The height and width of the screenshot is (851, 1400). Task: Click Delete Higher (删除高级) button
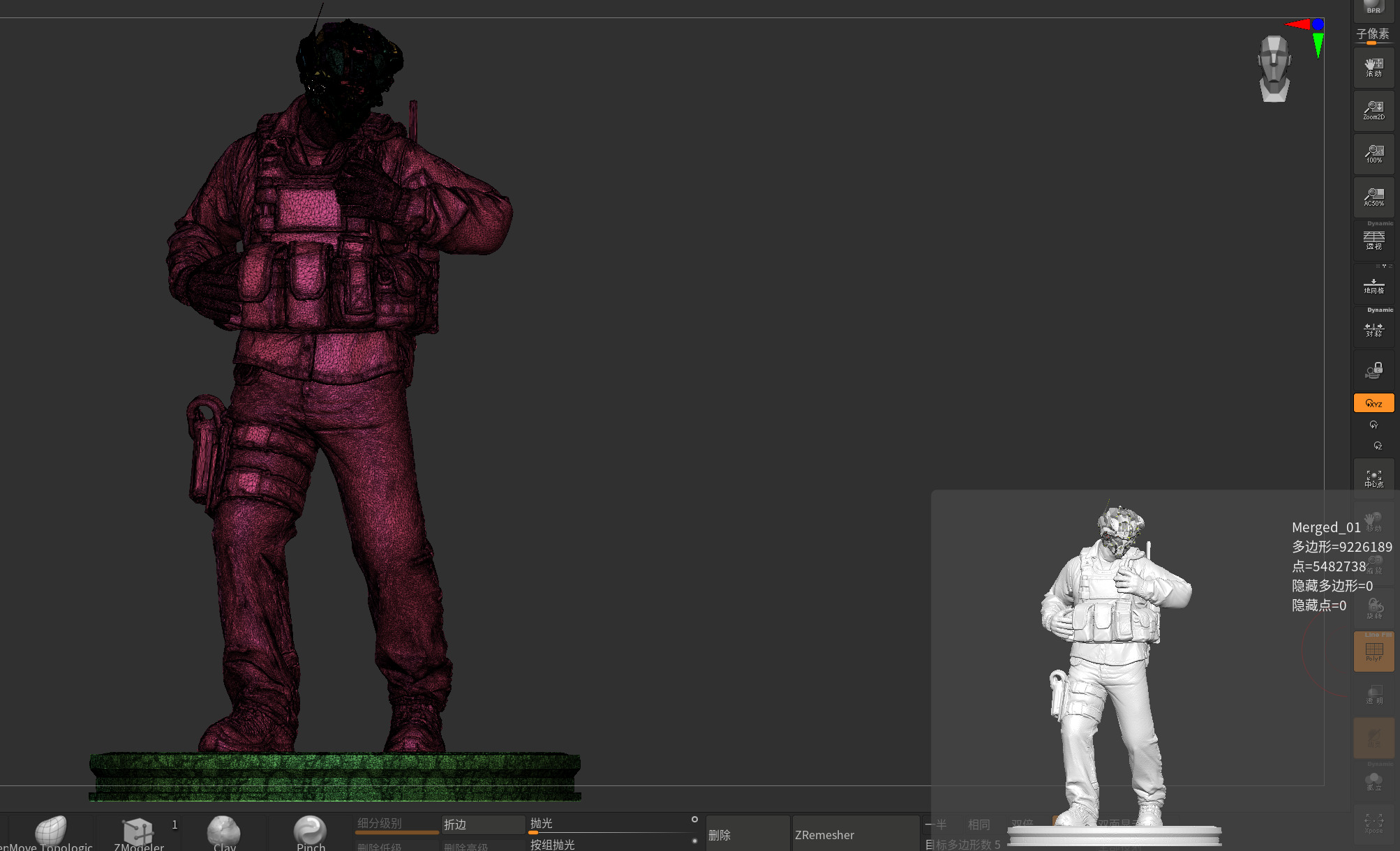[x=483, y=846]
